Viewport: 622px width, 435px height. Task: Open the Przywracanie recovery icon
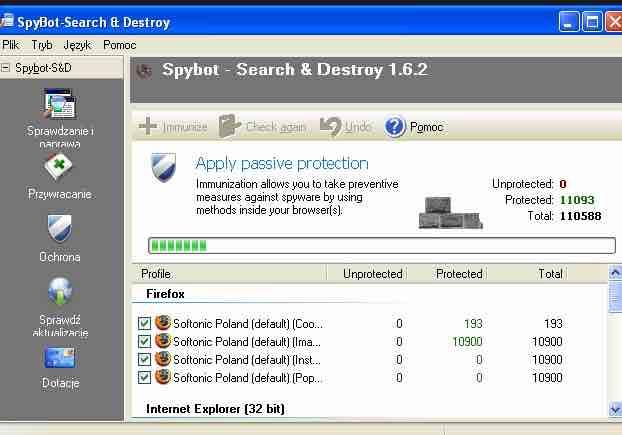click(x=58, y=167)
